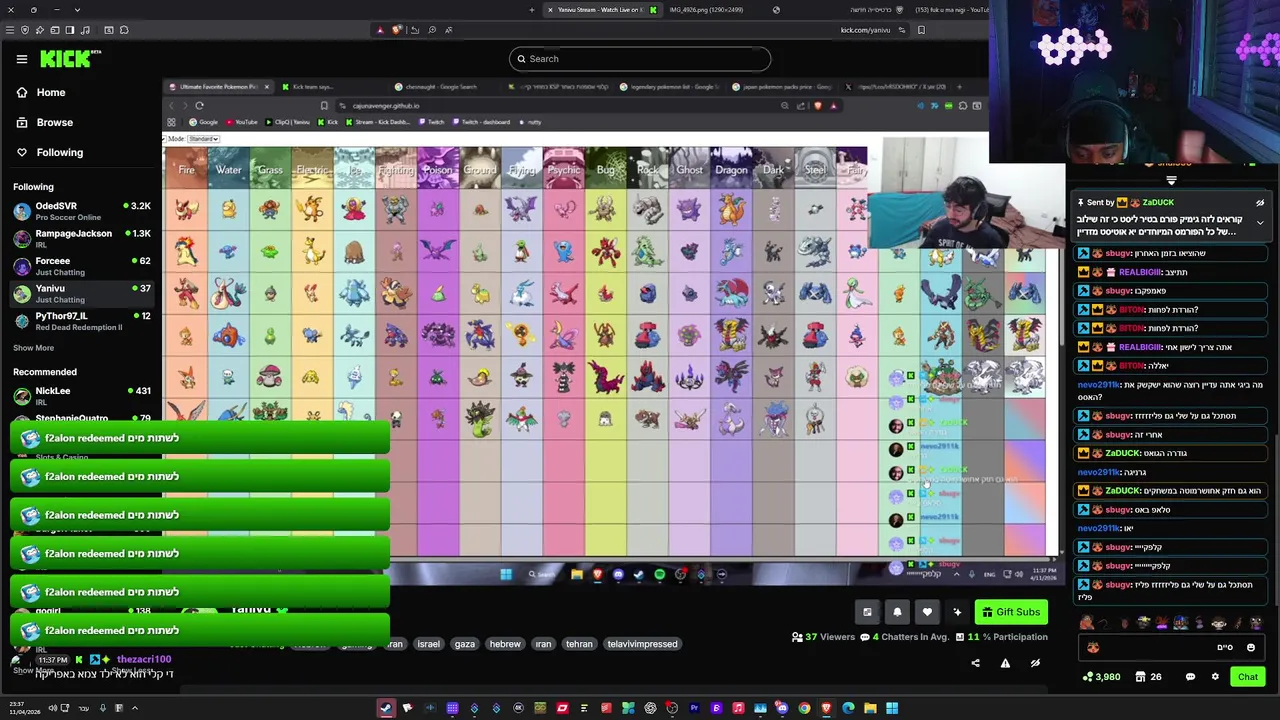Click the Gift Subs button
Image resolution: width=1280 pixels, height=720 pixels.
[x=1011, y=612]
